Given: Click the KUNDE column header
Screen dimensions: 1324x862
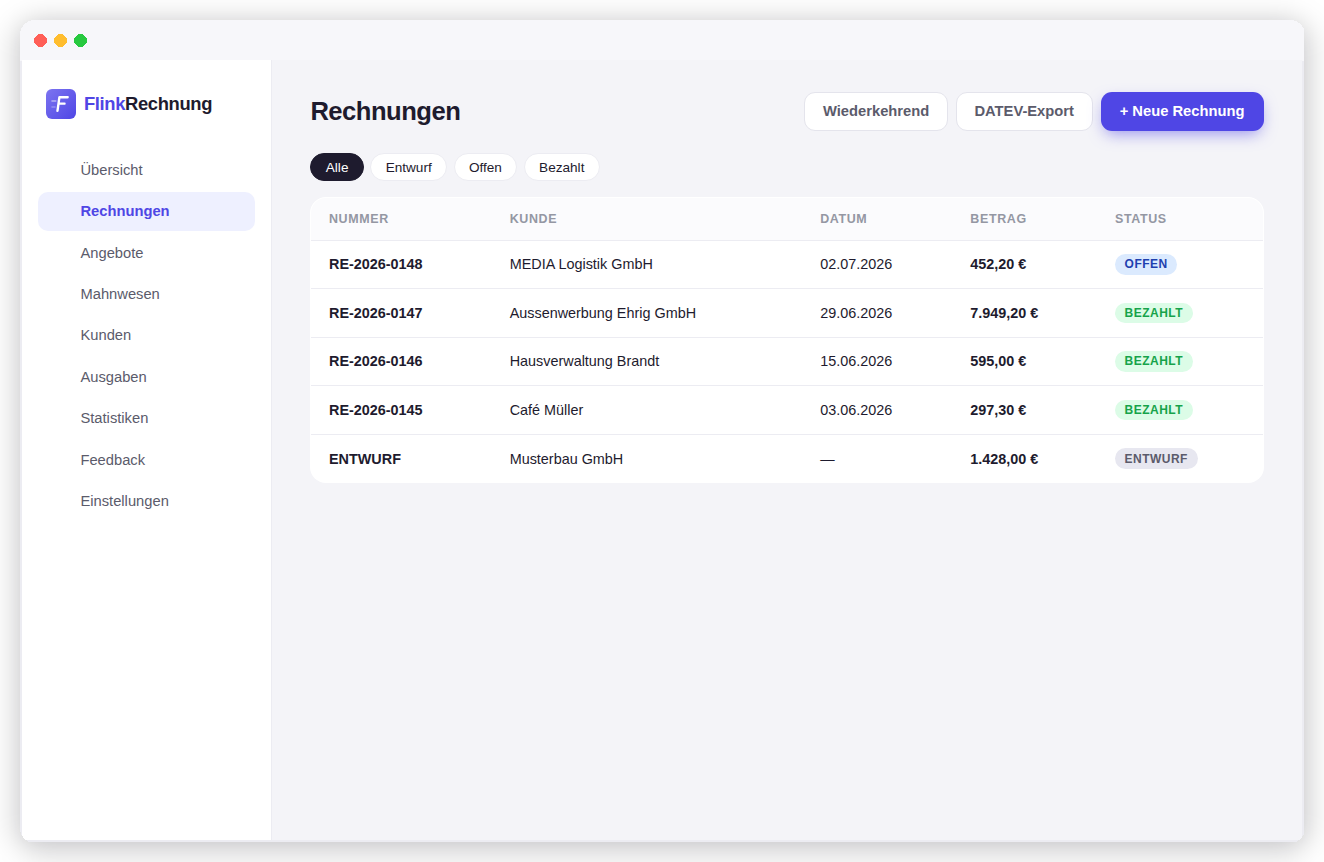Looking at the screenshot, I should click(533, 219).
